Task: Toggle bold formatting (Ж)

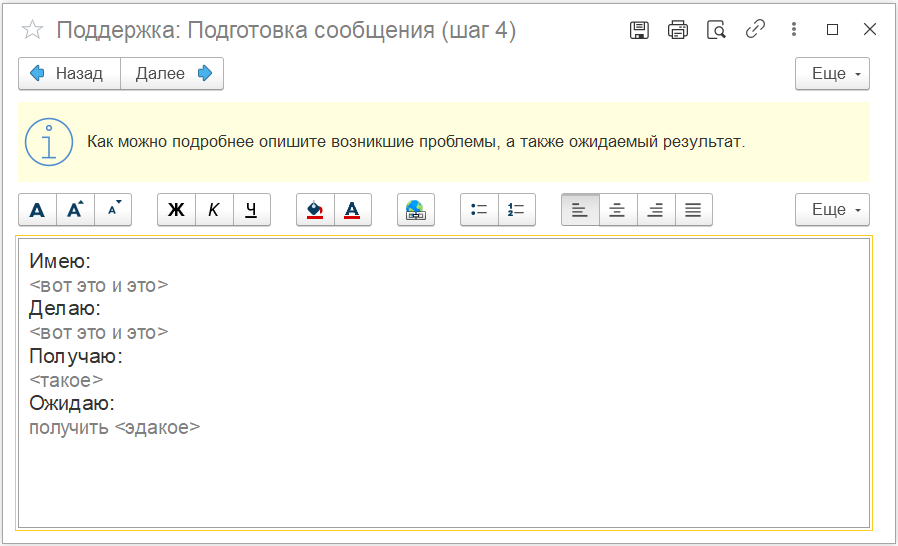Action: [176, 210]
